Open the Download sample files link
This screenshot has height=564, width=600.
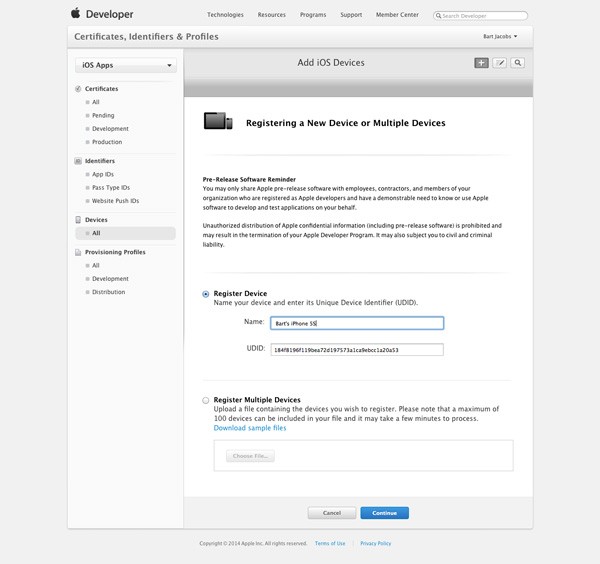[250, 428]
